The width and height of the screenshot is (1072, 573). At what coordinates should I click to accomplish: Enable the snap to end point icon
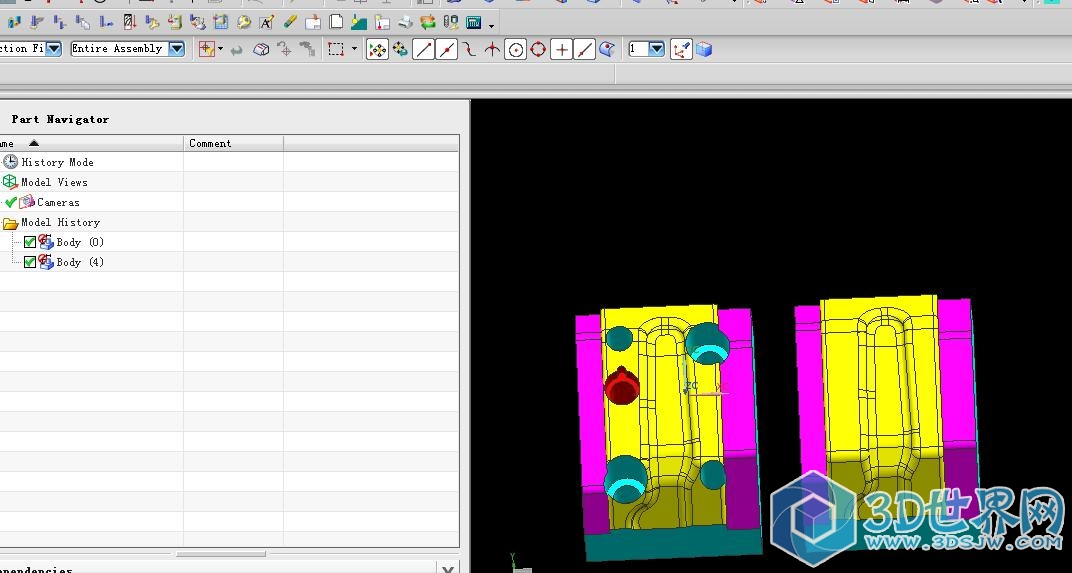click(x=423, y=49)
